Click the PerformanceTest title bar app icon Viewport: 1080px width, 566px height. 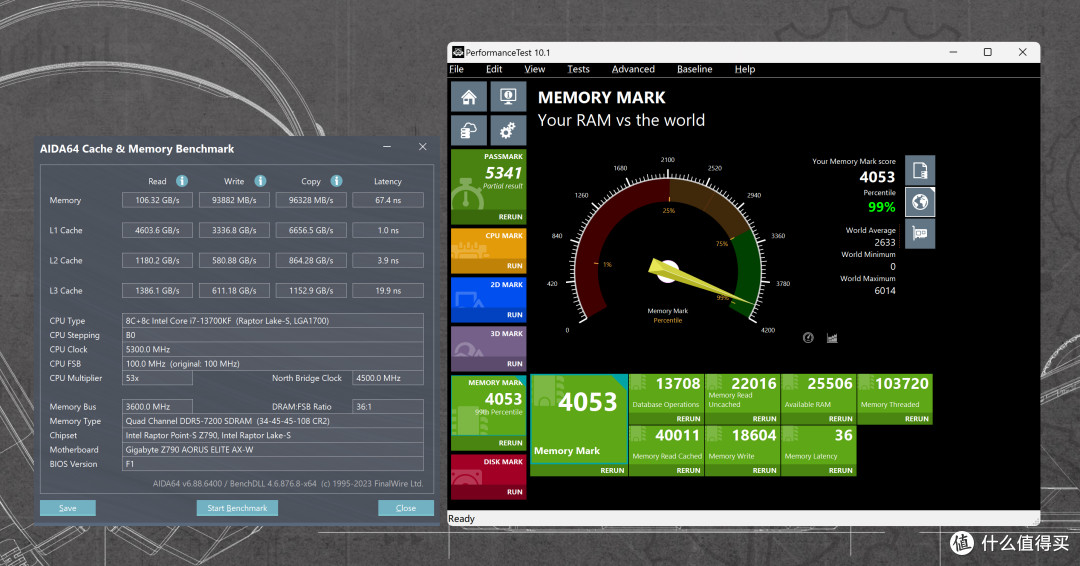coord(457,52)
